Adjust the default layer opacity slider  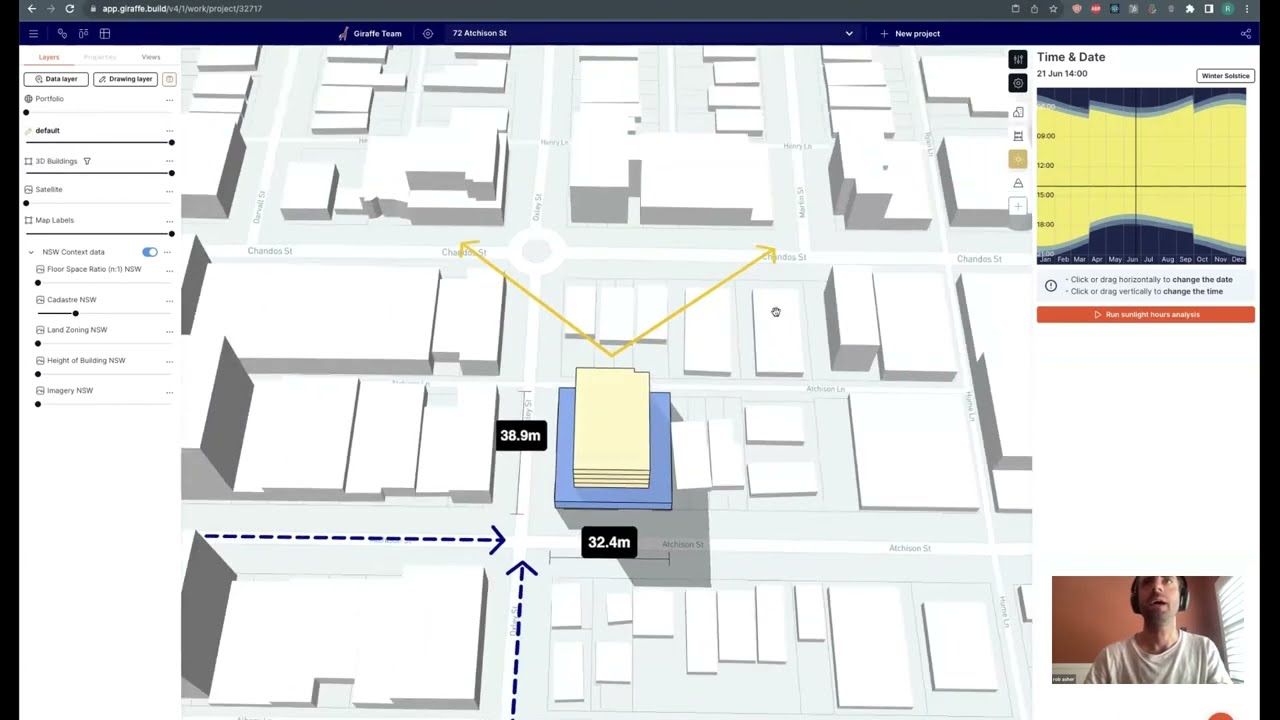(99, 142)
